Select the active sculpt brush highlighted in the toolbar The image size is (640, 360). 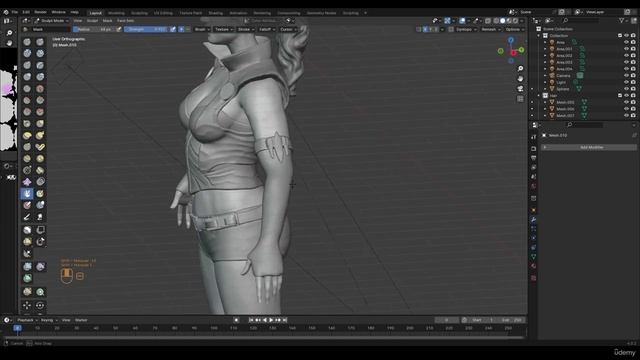tap(27, 193)
